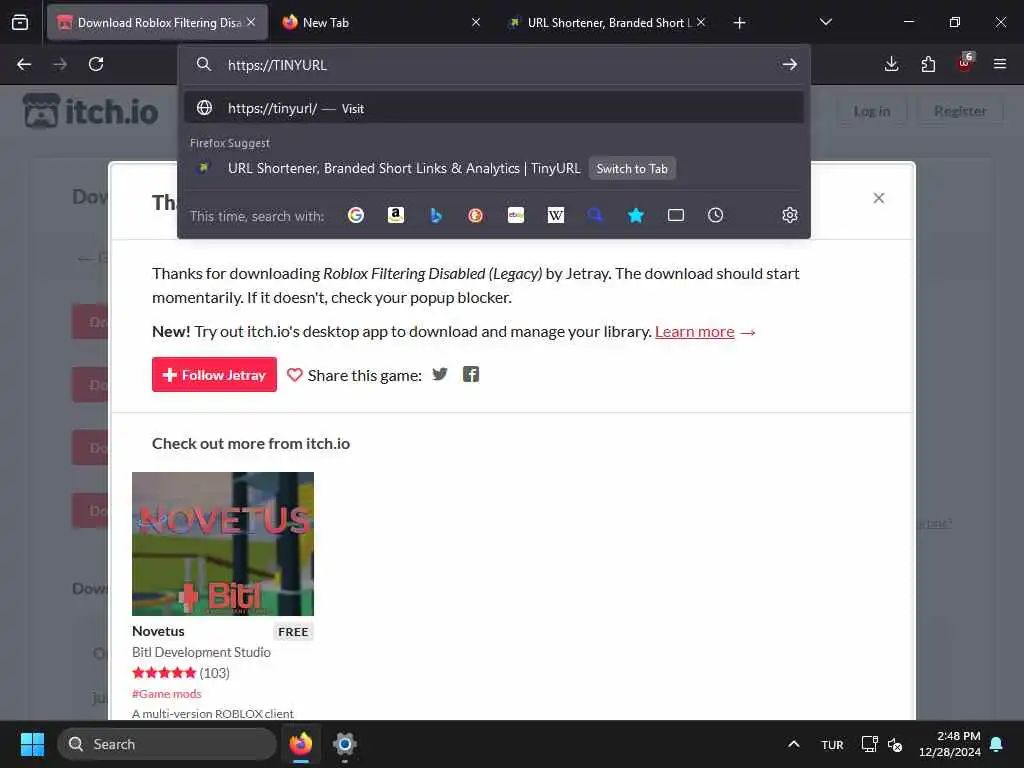The width and height of the screenshot is (1024, 768).
Task: Open the Novetus game thumbnail
Action: [223, 543]
